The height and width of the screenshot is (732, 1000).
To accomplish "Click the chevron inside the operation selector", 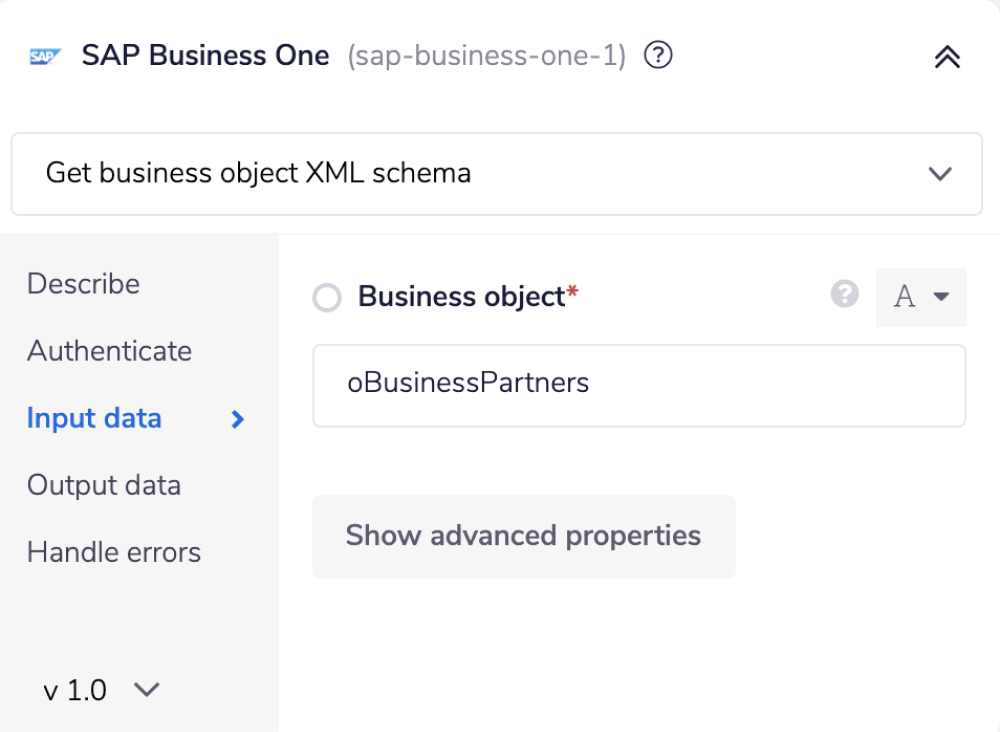I will (x=939, y=173).
